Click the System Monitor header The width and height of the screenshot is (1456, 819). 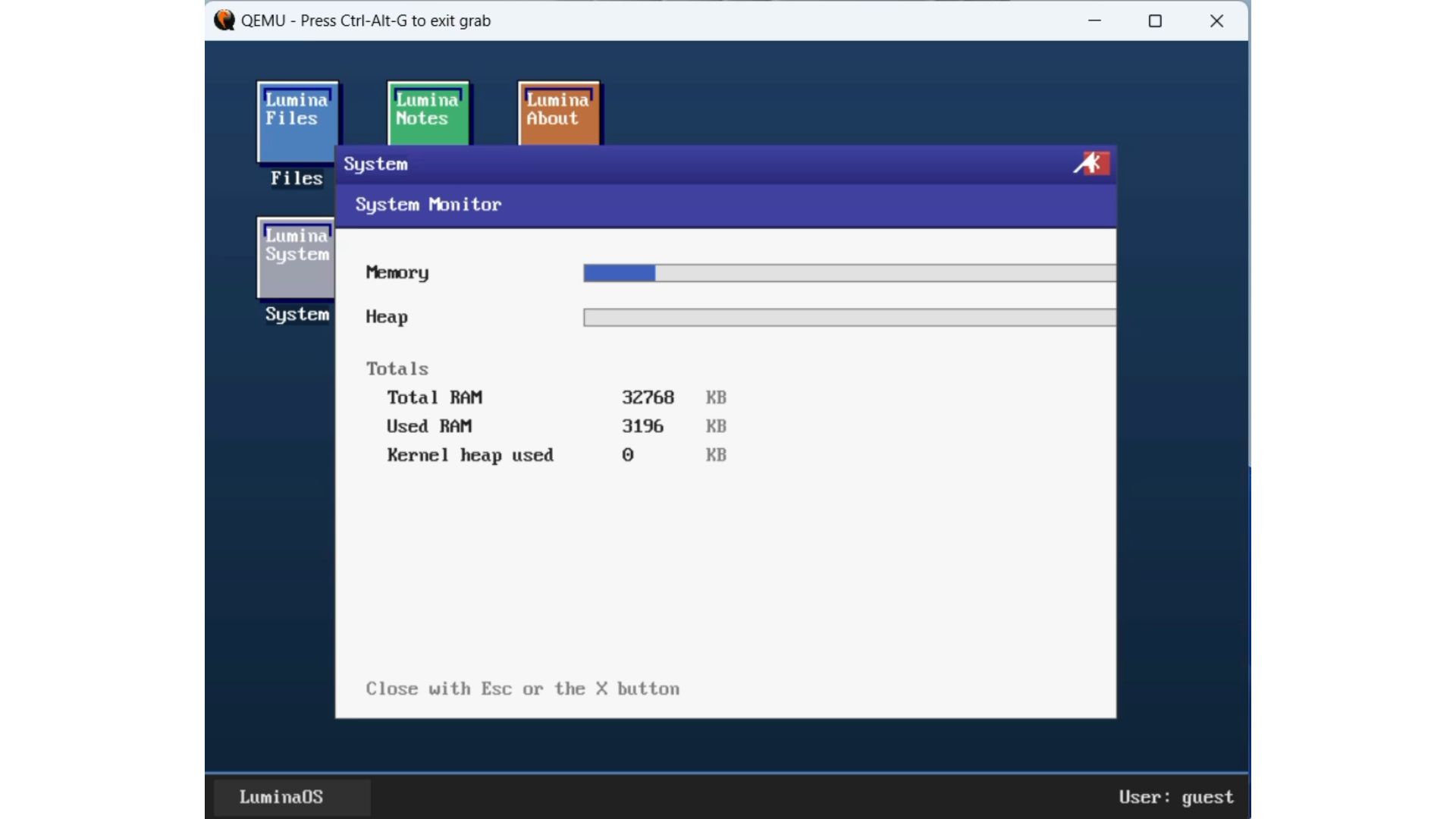click(726, 205)
